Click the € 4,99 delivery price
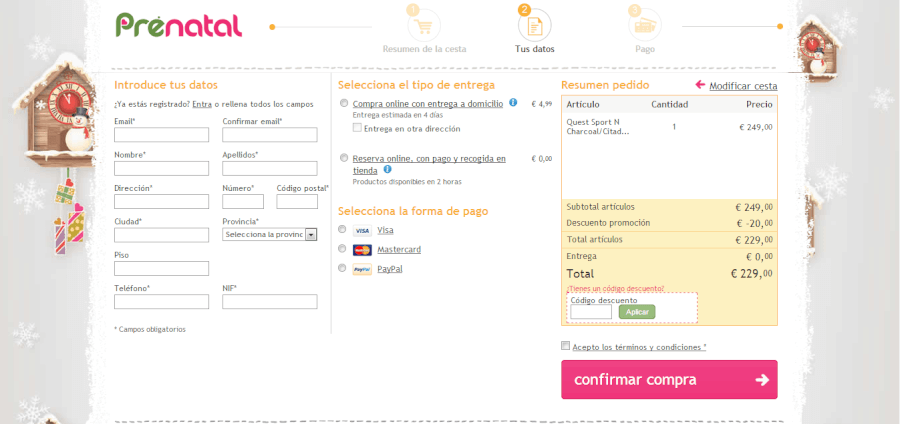The image size is (900, 424). (x=541, y=104)
